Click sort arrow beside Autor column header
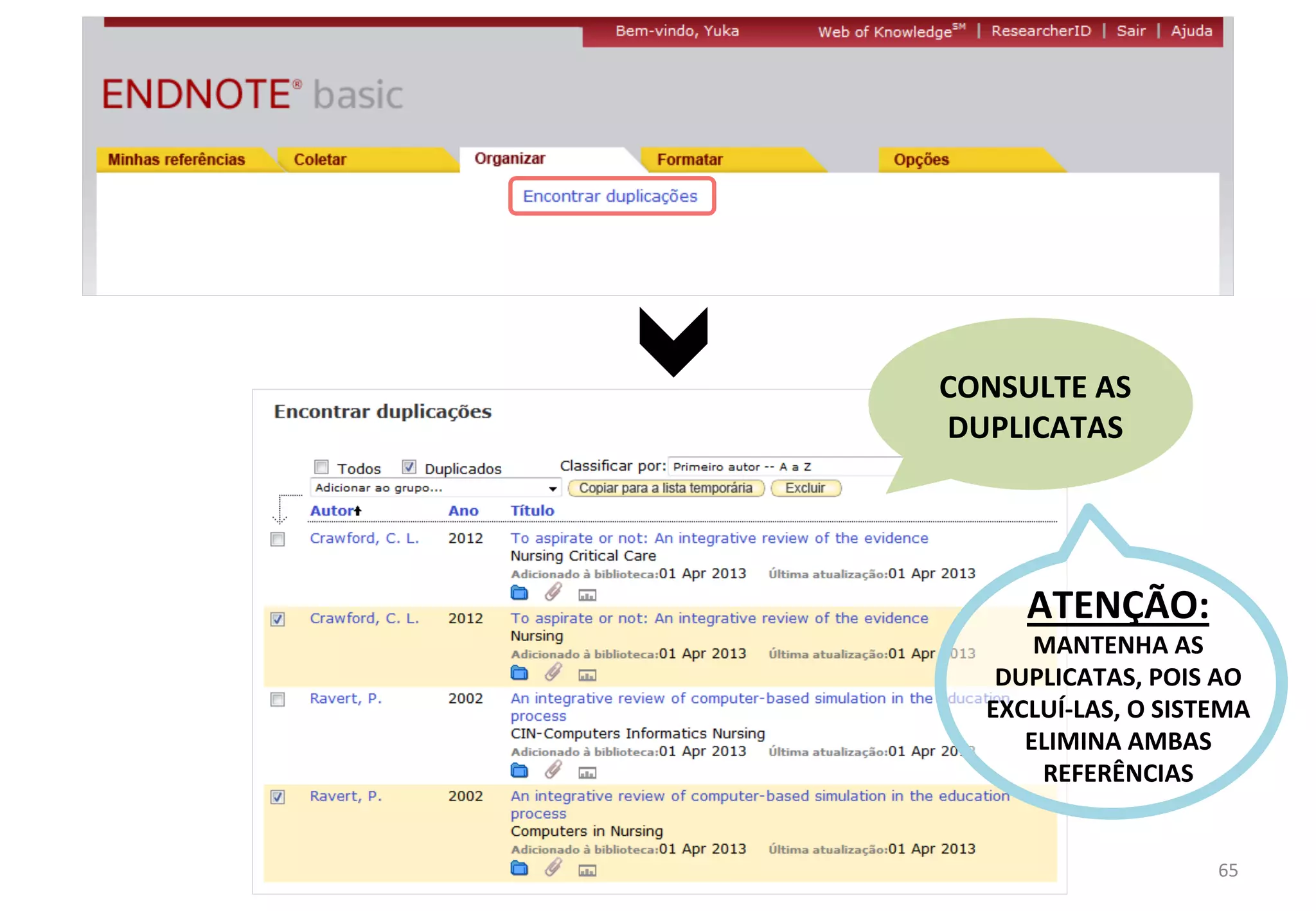1316x911 pixels. [x=358, y=511]
